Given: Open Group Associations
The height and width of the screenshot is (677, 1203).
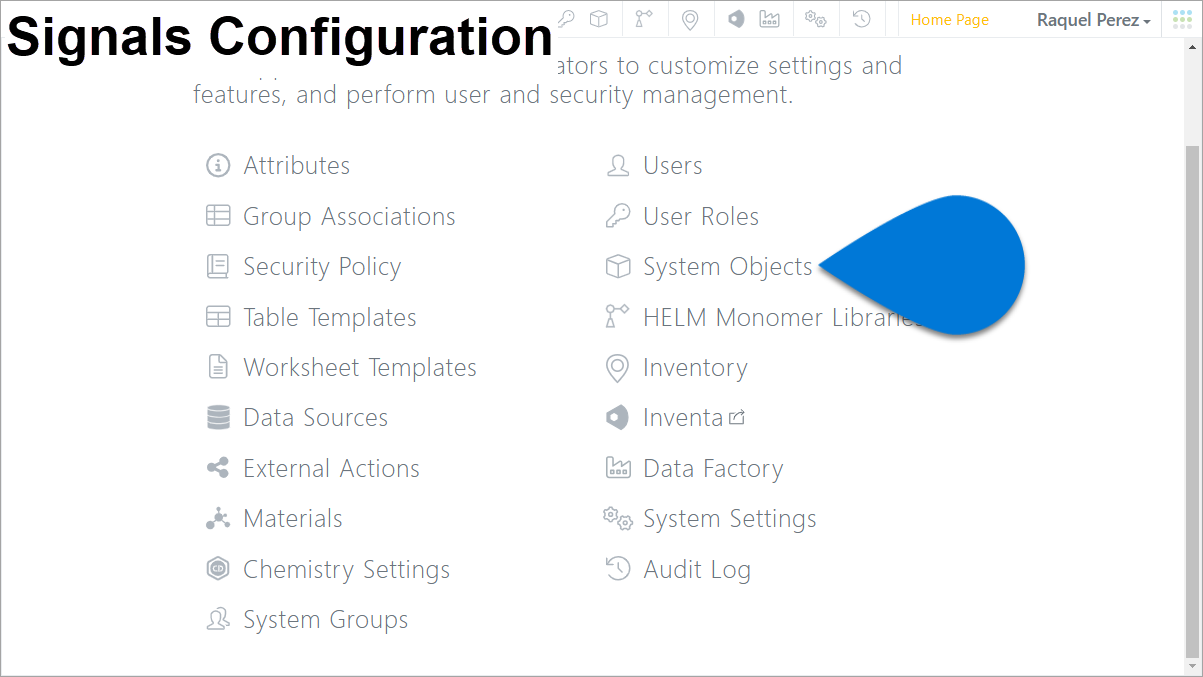Looking at the screenshot, I should 349,217.
